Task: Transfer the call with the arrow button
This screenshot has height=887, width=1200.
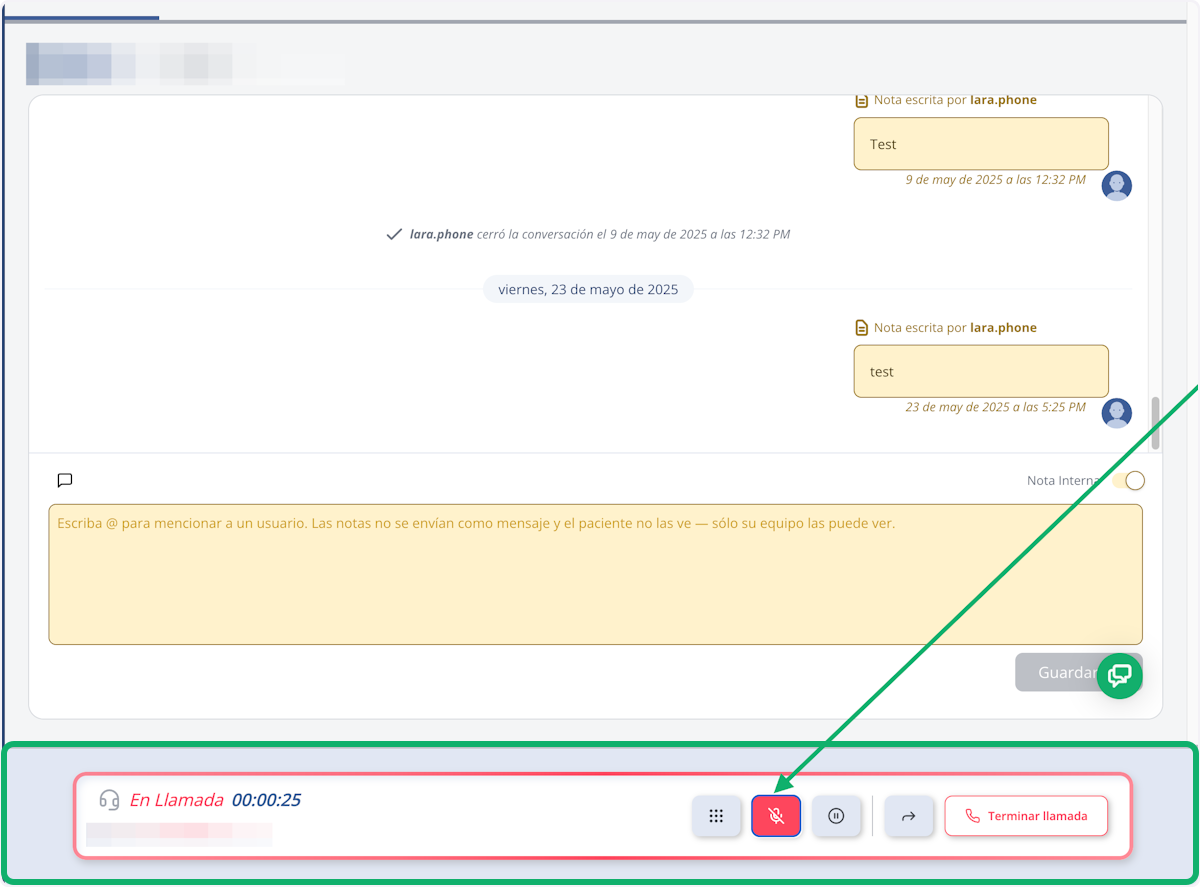Action: 909,816
